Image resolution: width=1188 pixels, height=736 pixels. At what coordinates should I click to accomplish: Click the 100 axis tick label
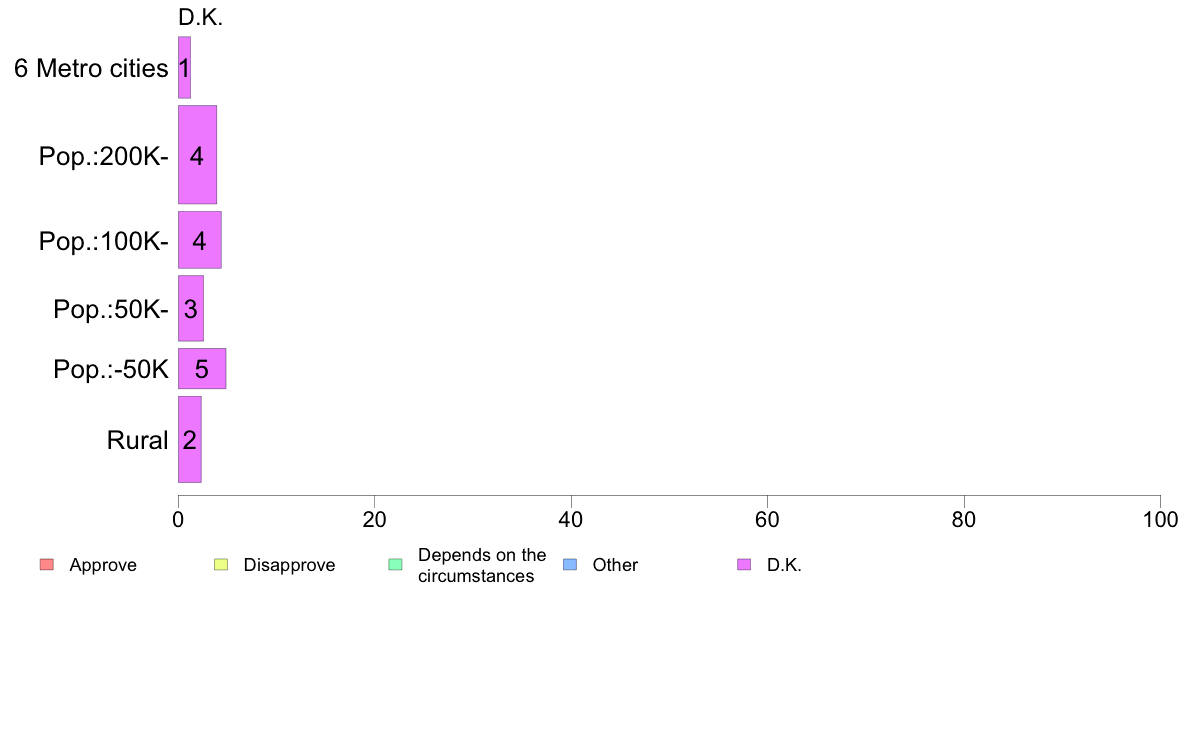pos(1160,520)
